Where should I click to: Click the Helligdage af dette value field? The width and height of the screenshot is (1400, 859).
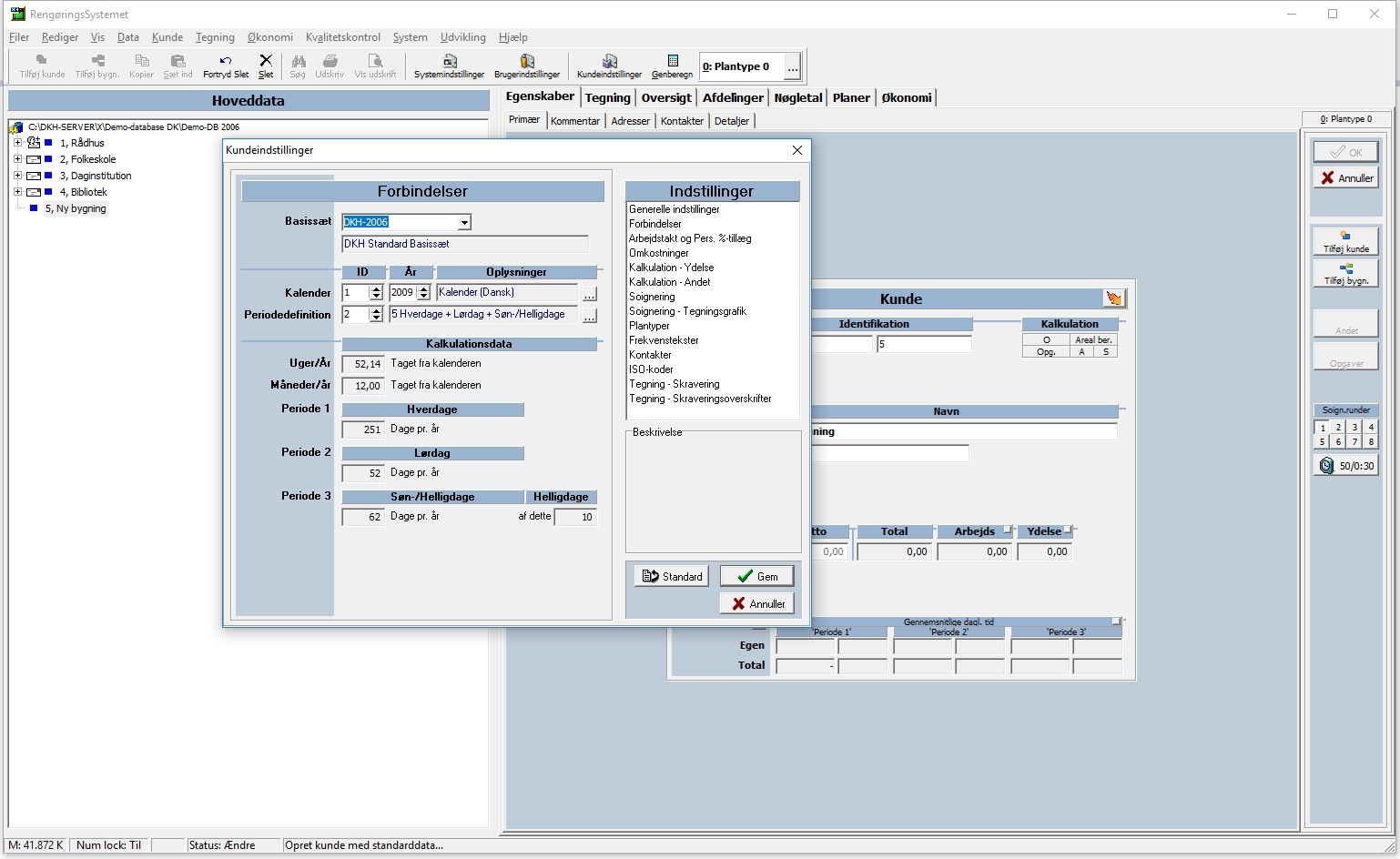click(575, 517)
